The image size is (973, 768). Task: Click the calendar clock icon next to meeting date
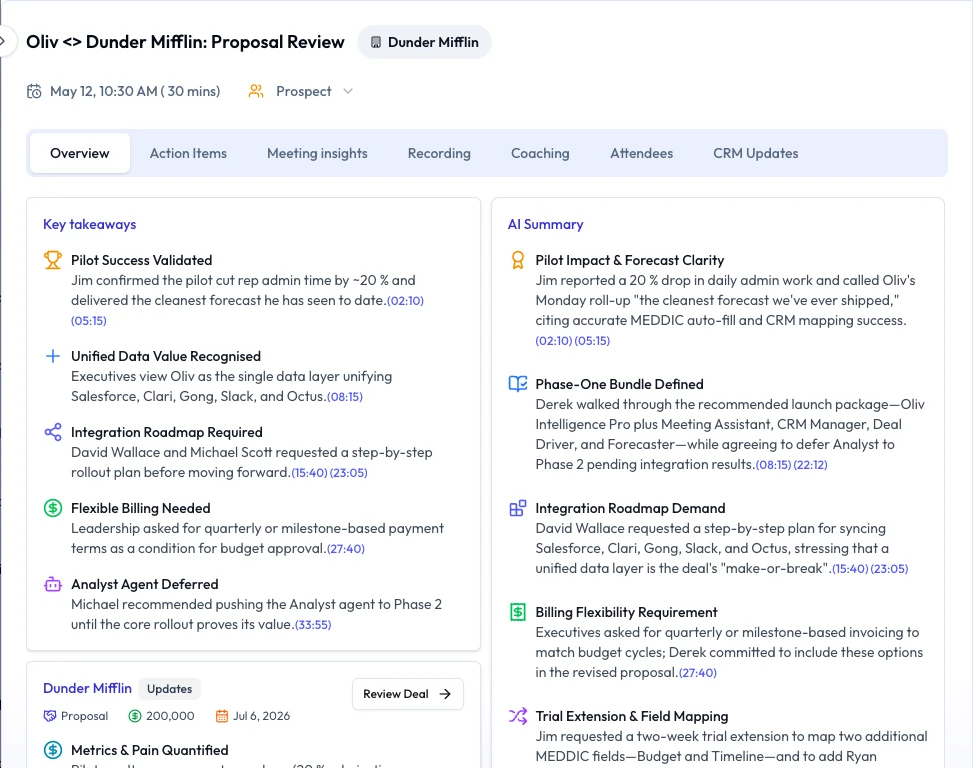tap(34, 91)
